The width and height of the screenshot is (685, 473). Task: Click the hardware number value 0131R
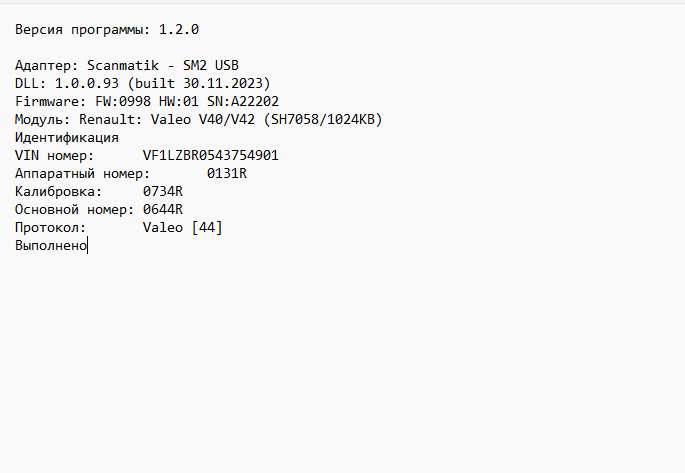226,174
